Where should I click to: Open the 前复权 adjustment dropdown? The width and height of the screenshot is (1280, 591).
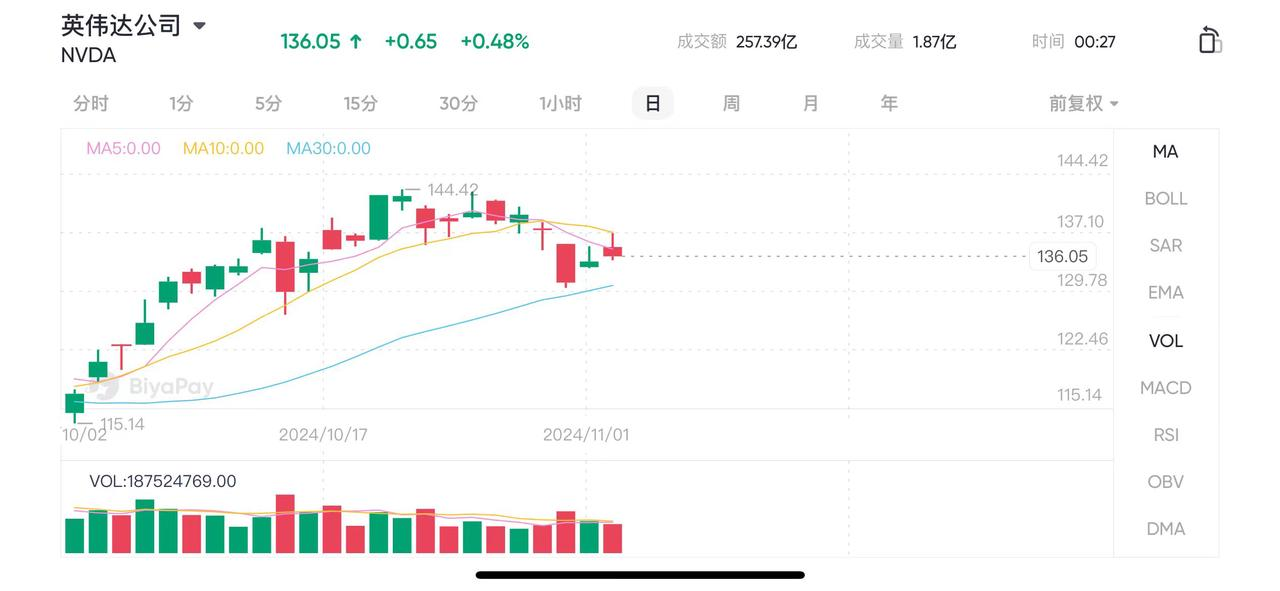(x=1083, y=103)
